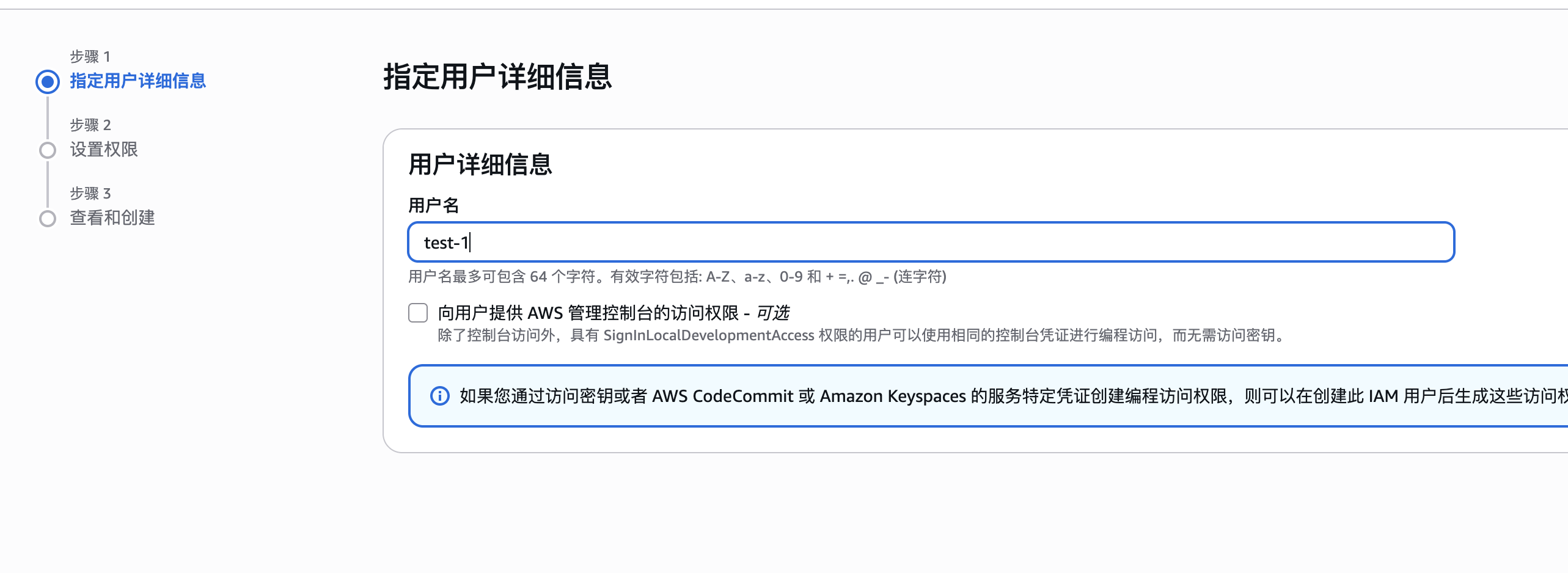1568x573 pixels.
Task: Click the blue radio-style marker of the active step
Action: click(48, 81)
